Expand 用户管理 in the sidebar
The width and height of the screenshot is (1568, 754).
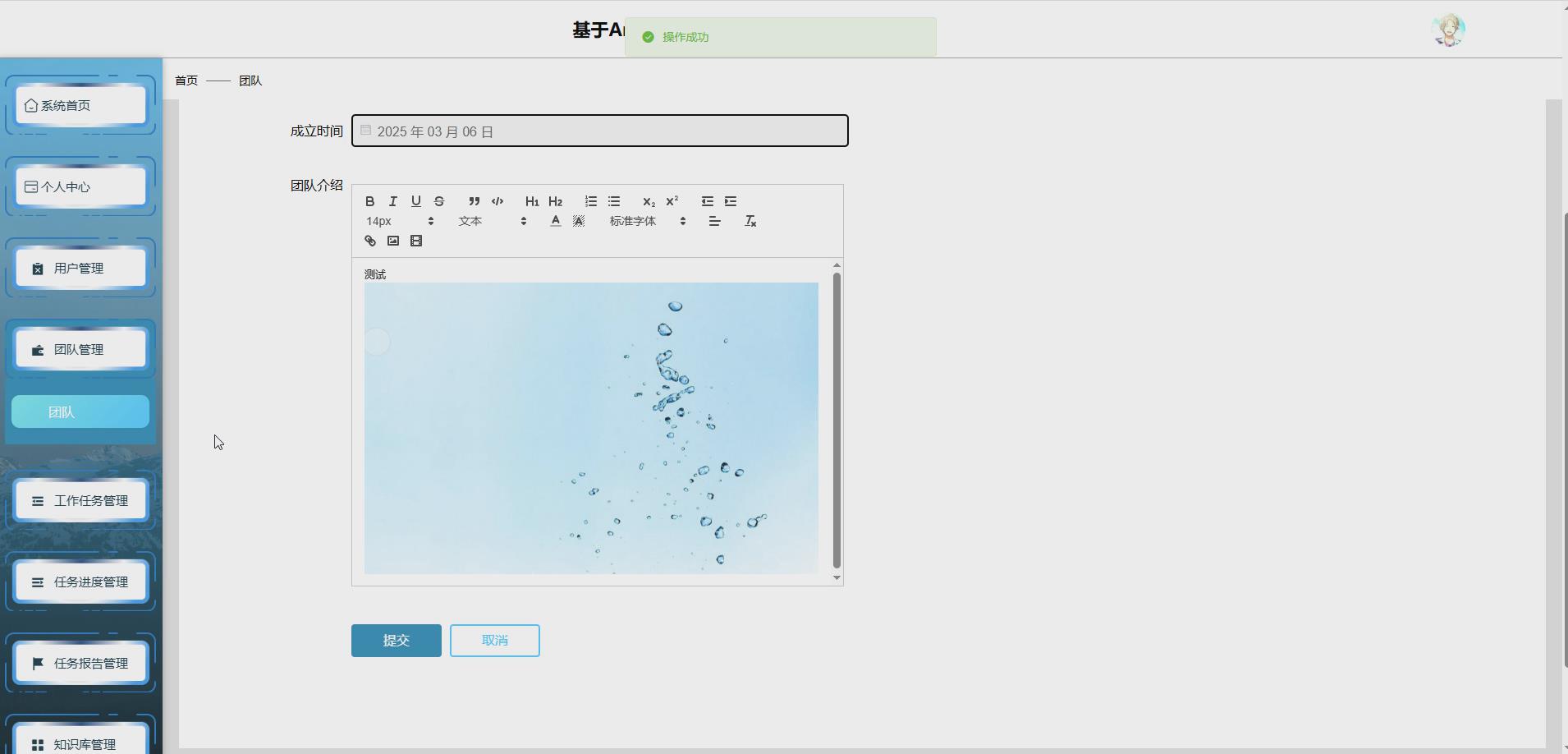[x=80, y=268]
